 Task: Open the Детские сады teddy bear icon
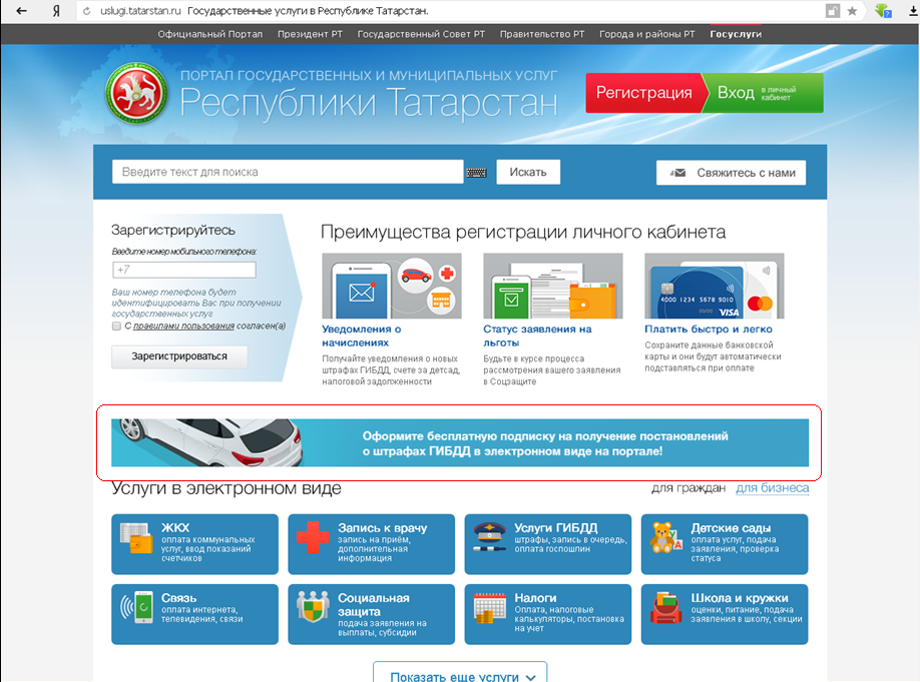(666, 537)
